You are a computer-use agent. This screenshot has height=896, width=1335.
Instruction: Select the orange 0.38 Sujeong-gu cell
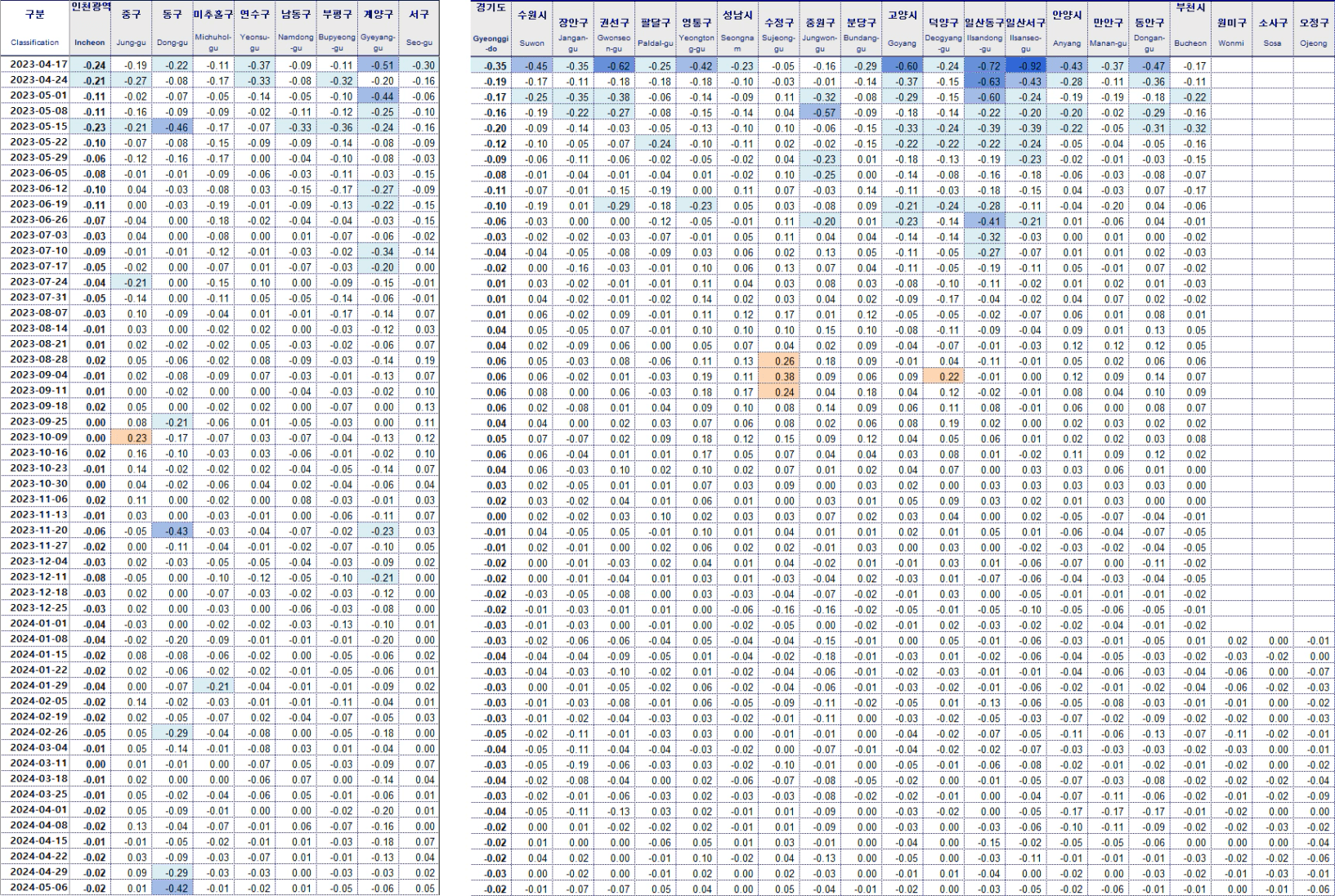779,377
